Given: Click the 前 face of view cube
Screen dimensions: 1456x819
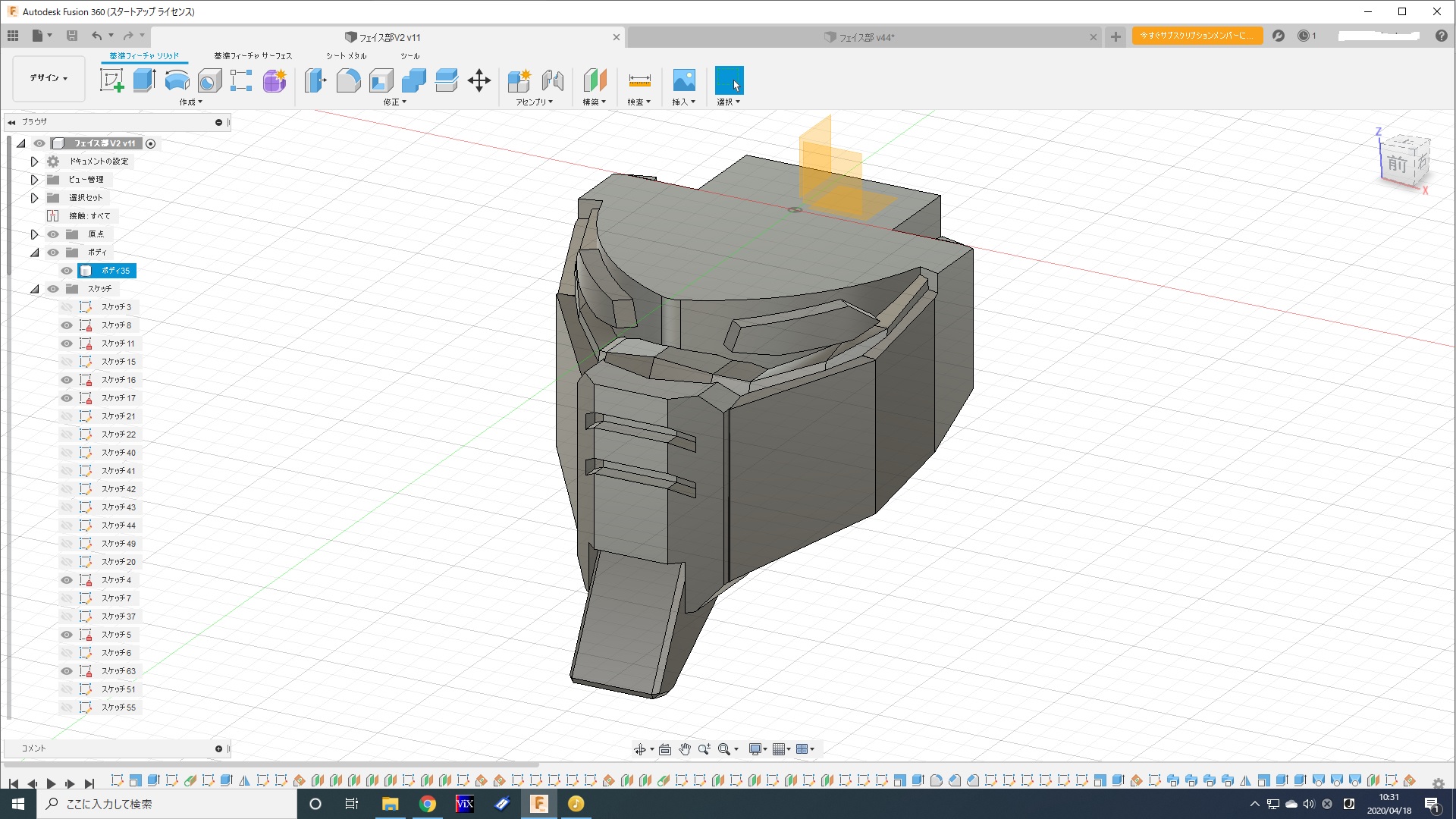Looking at the screenshot, I should point(1397,163).
